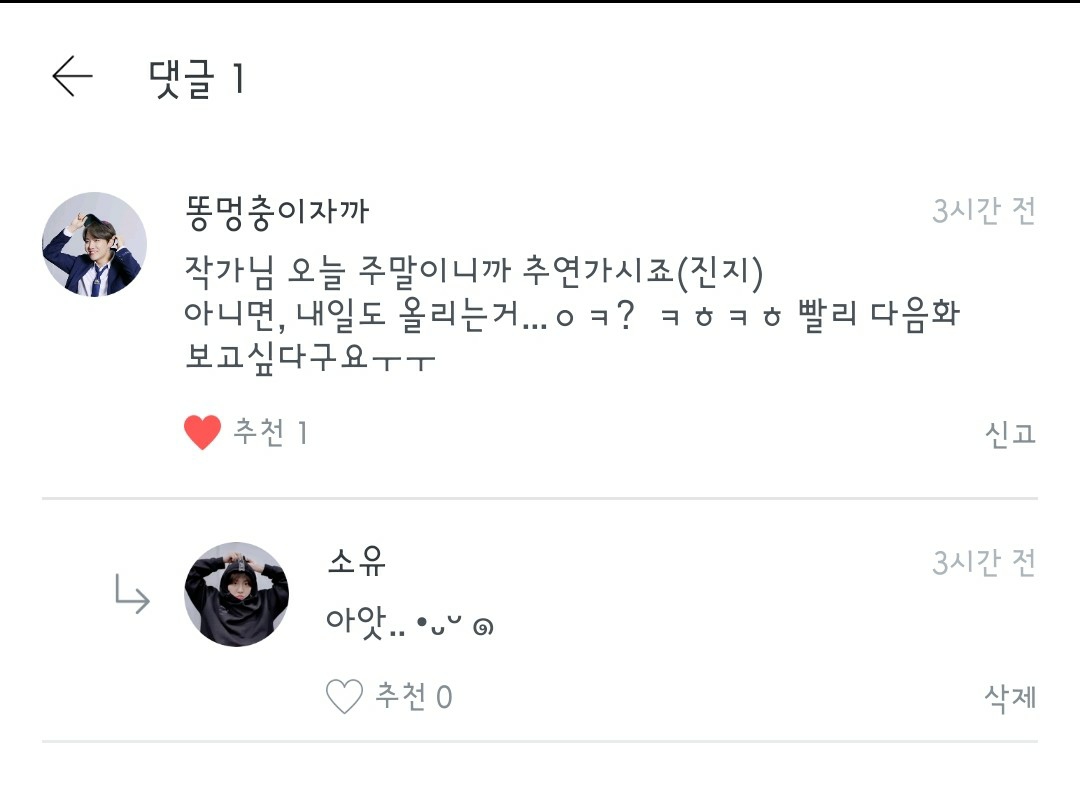Open 소유's profile picture
Screen dimensions: 1080x810
tap(237, 595)
